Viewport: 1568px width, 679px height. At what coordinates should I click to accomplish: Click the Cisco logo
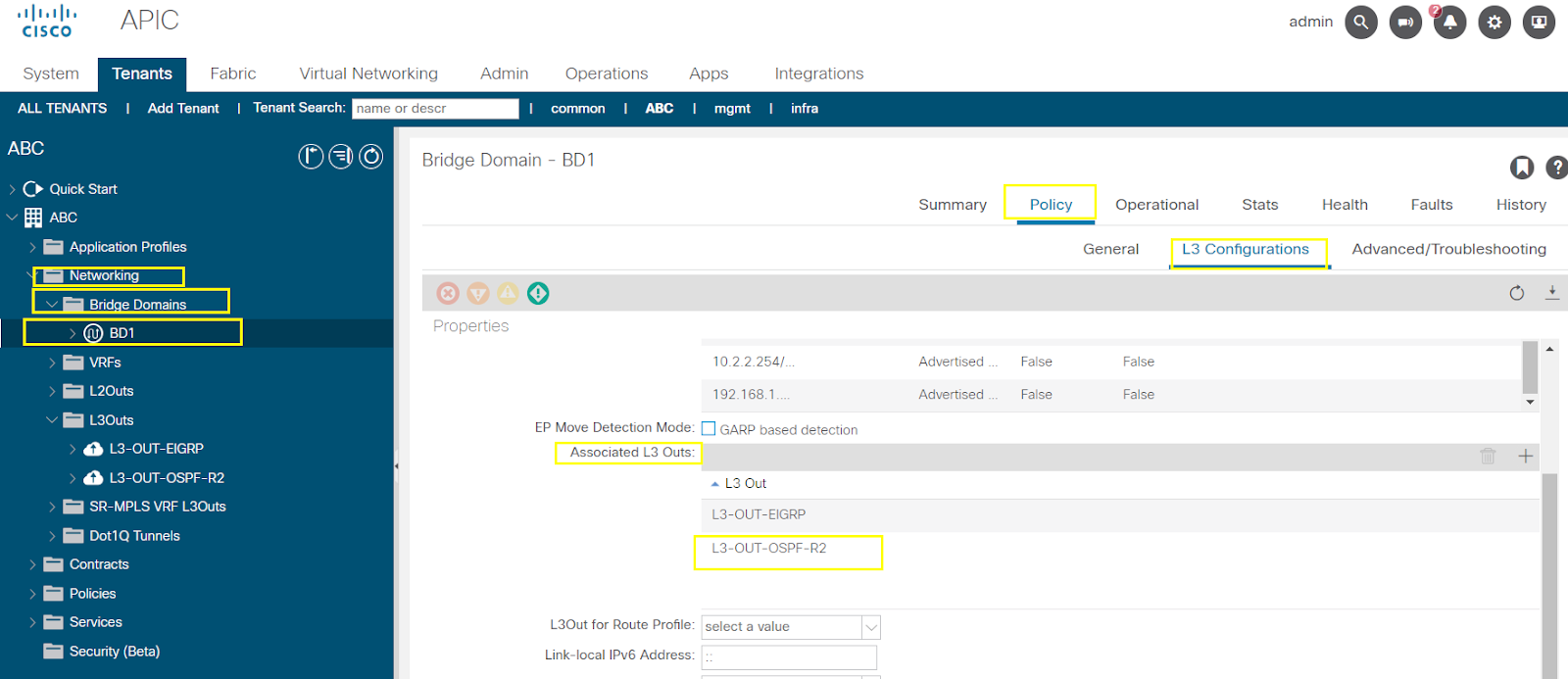(x=47, y=21)
